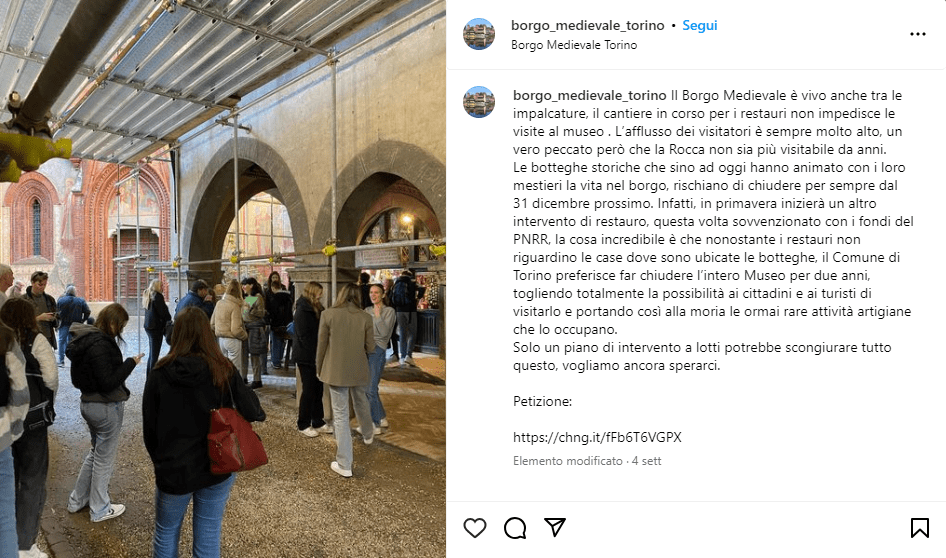
Task: Open the borgo_medievale_torino profile from header username
Action: coord(587,25)
